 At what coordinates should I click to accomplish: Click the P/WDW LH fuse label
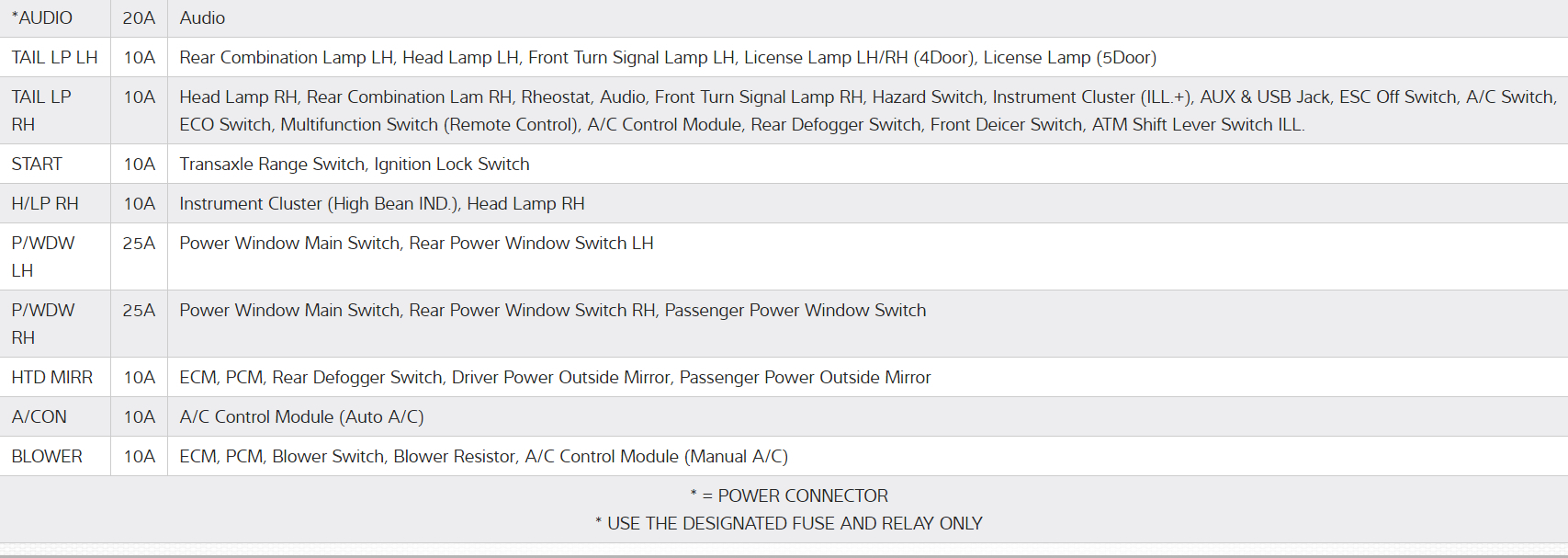[x=43, y=256]
